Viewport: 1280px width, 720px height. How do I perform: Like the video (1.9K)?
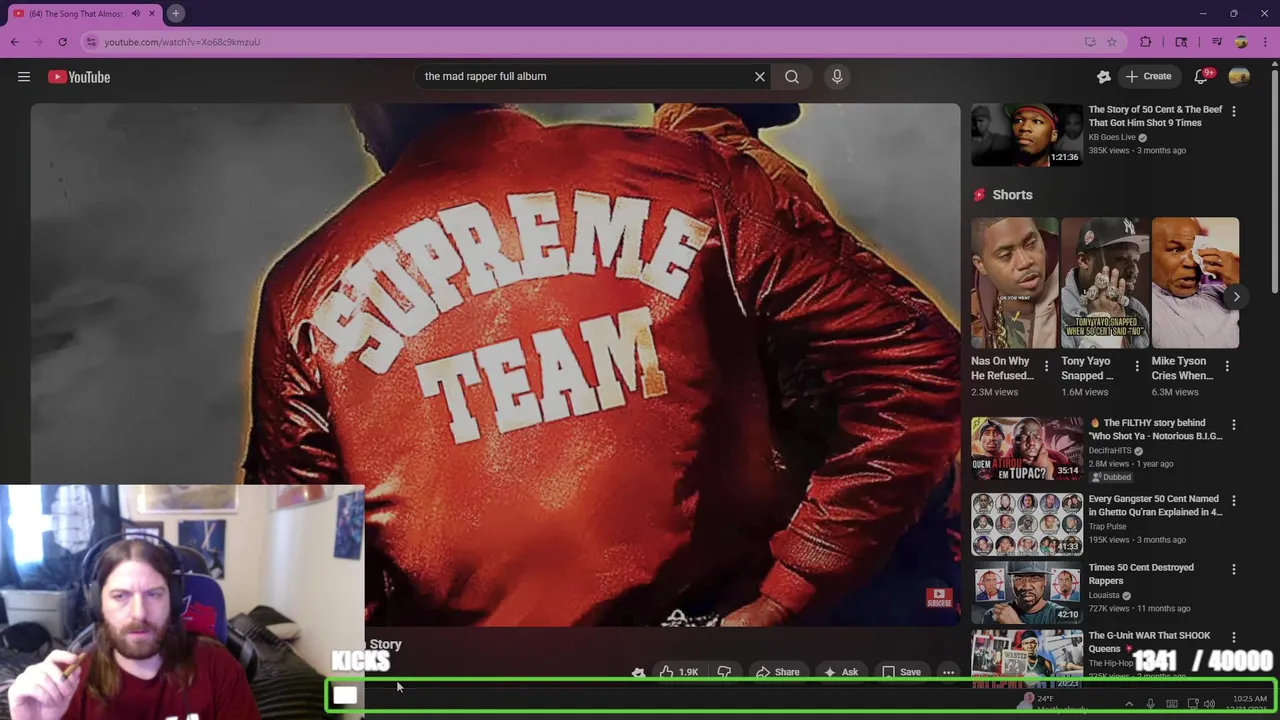click(x=678, y=672)
